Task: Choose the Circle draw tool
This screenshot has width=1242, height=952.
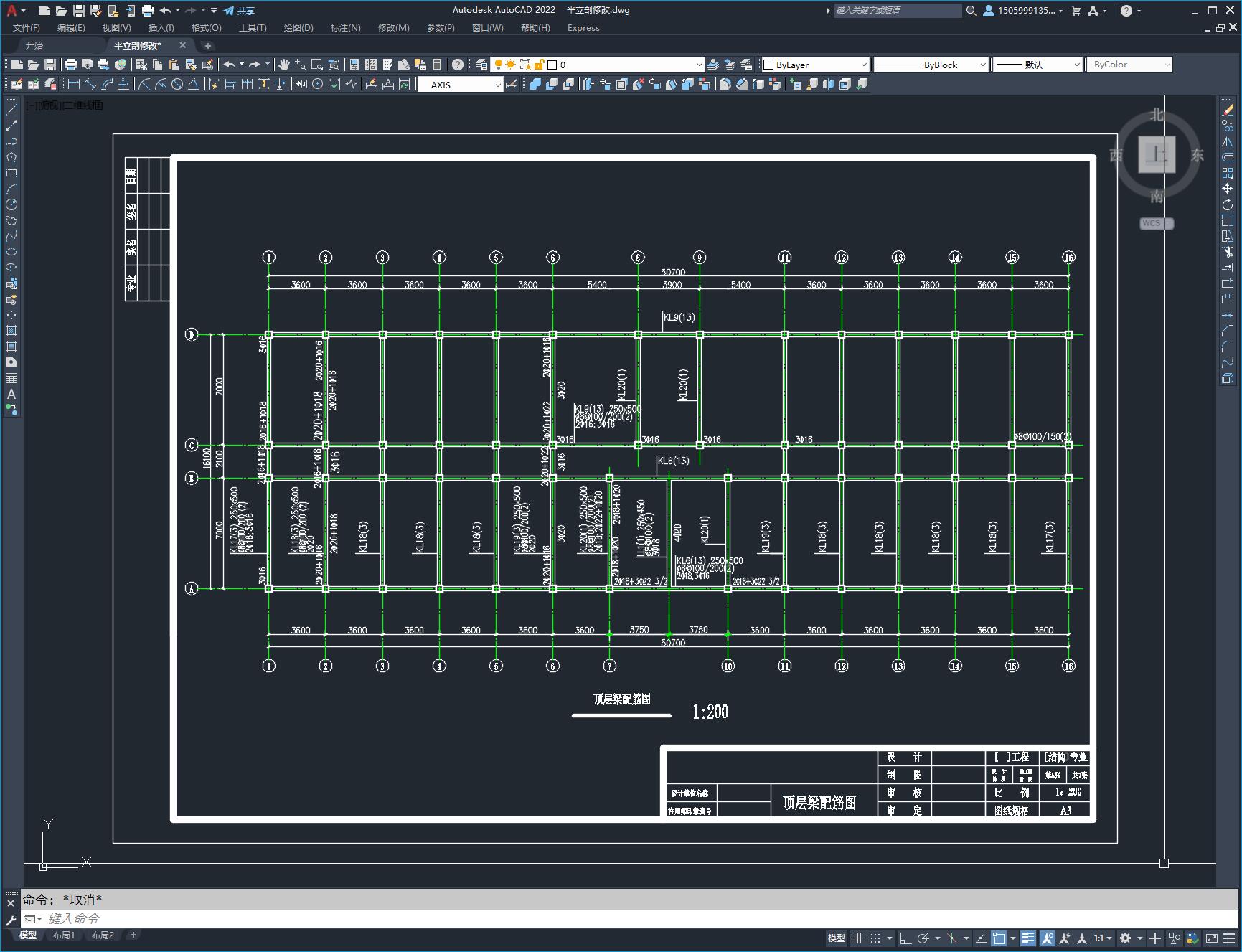Action: tap(11, 204)
